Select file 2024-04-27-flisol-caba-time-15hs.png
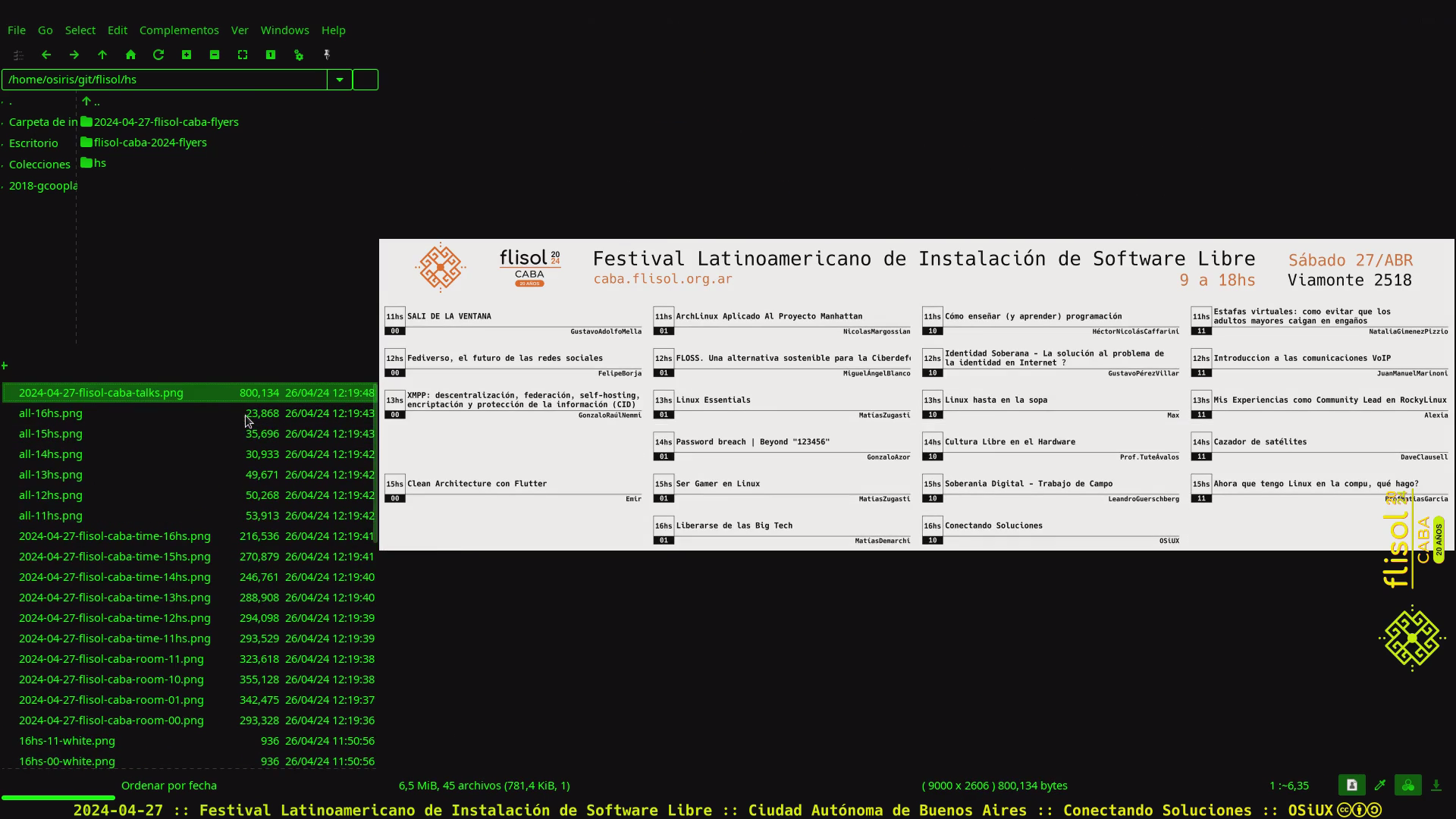This screenshot has height=819, width=1456. coord(190,557)
